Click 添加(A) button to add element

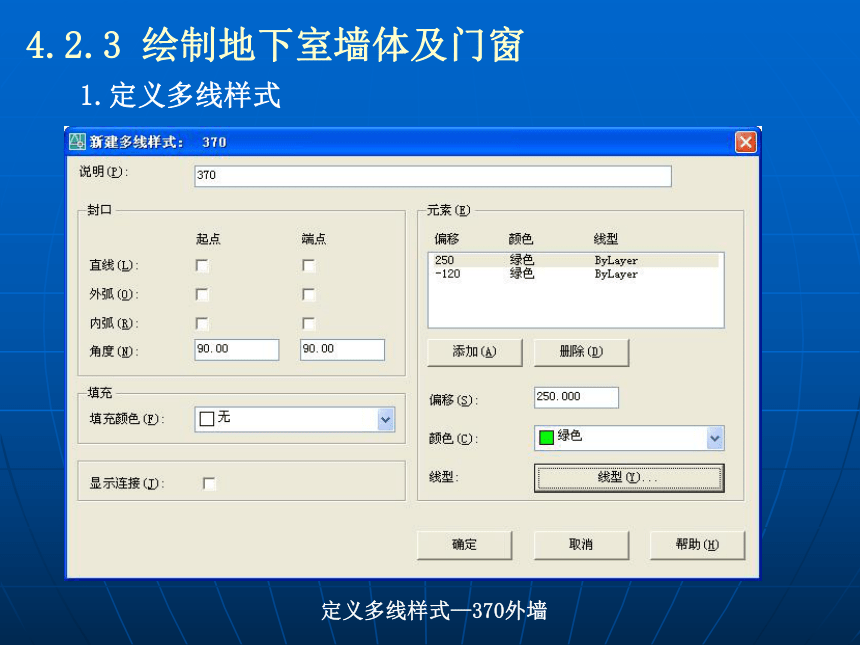tap(474, 352)
